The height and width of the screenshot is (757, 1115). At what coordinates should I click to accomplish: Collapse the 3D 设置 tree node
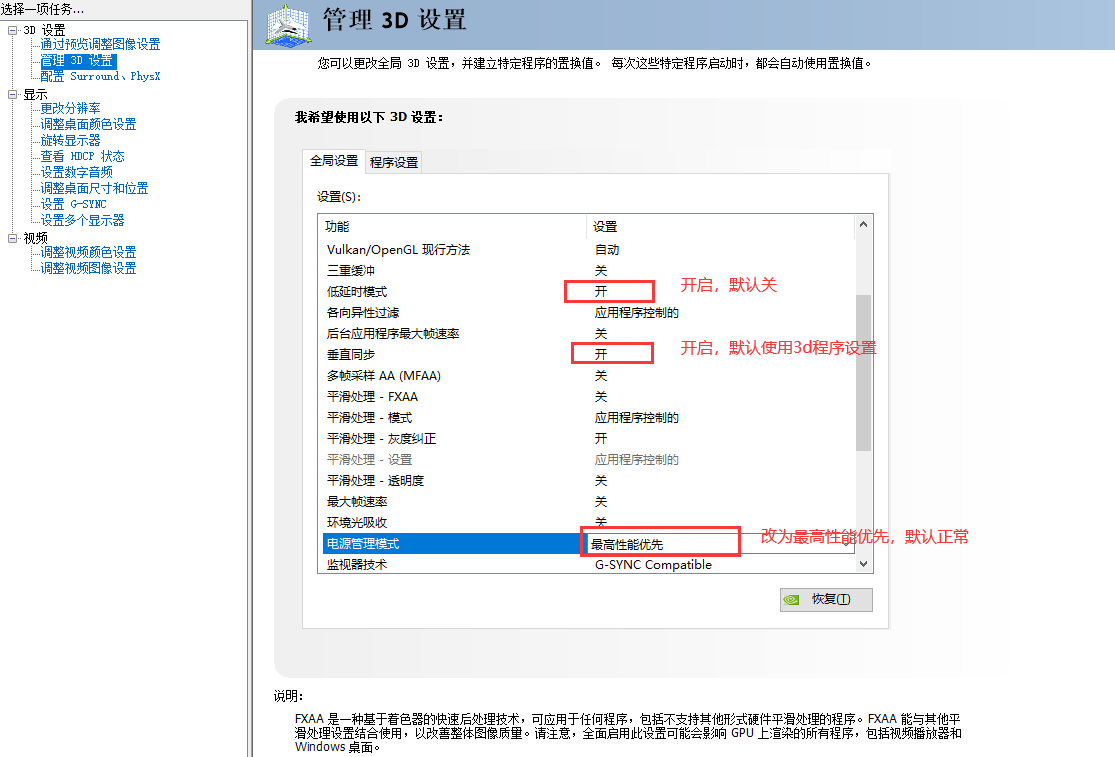click(x=12, y=31)
